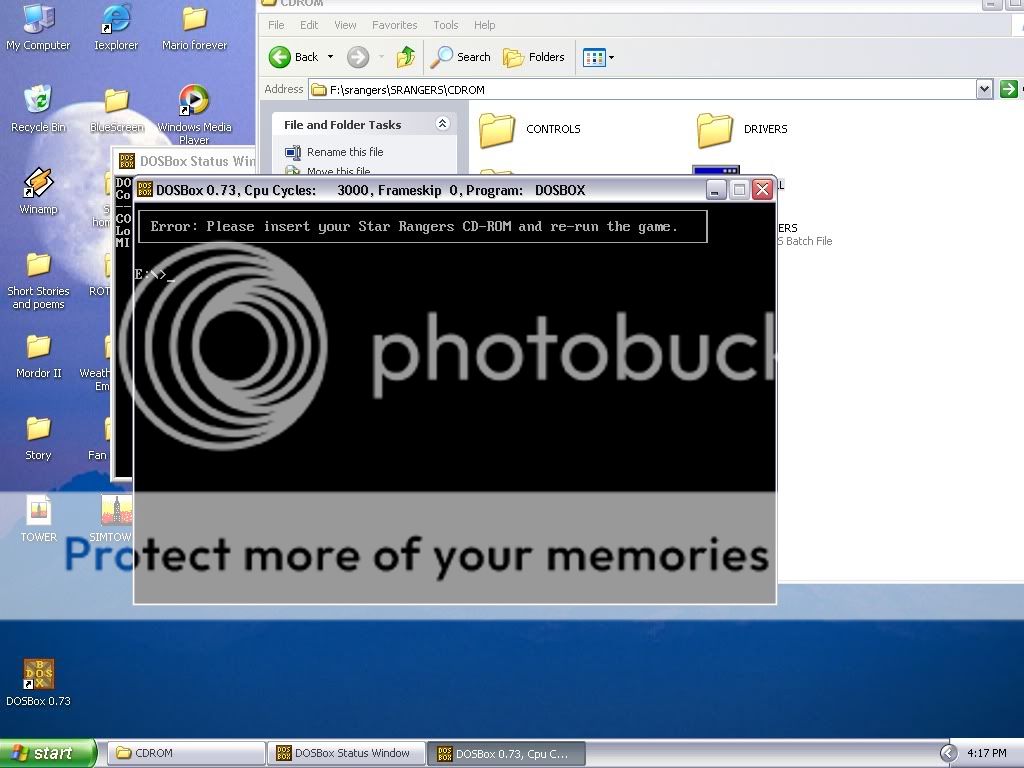Image resolution: width=1024 pixels, height=768 pixels.
Task: Launch the DOSBox 0.73 desktop shortcut
Action: [38, 682]
